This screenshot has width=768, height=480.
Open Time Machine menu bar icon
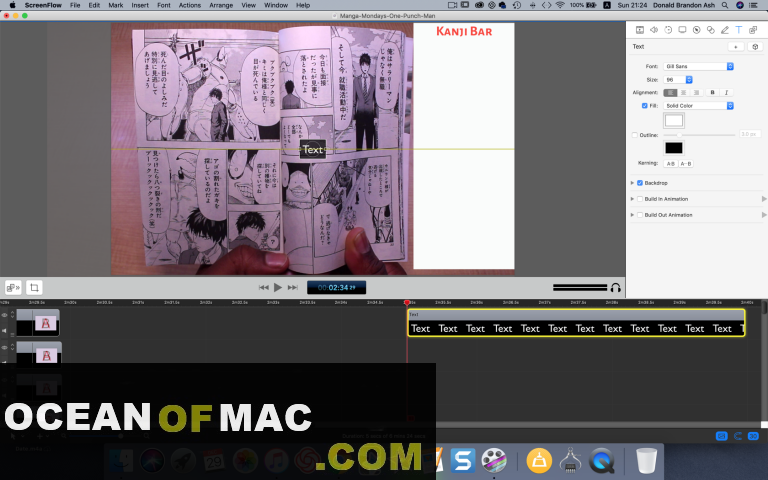[517, 5]
